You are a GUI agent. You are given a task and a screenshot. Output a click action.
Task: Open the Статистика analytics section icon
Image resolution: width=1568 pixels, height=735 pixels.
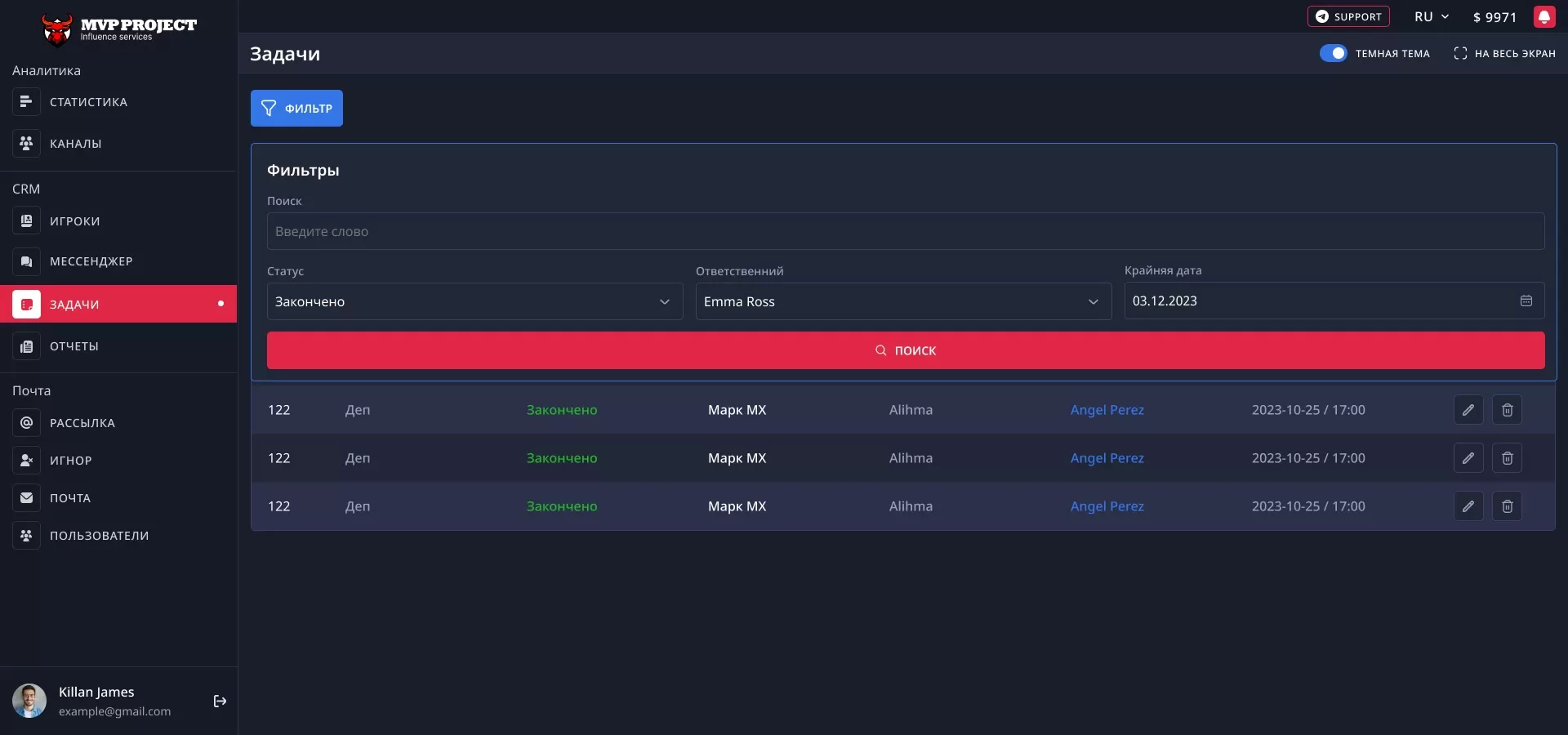tap(26, 101)
